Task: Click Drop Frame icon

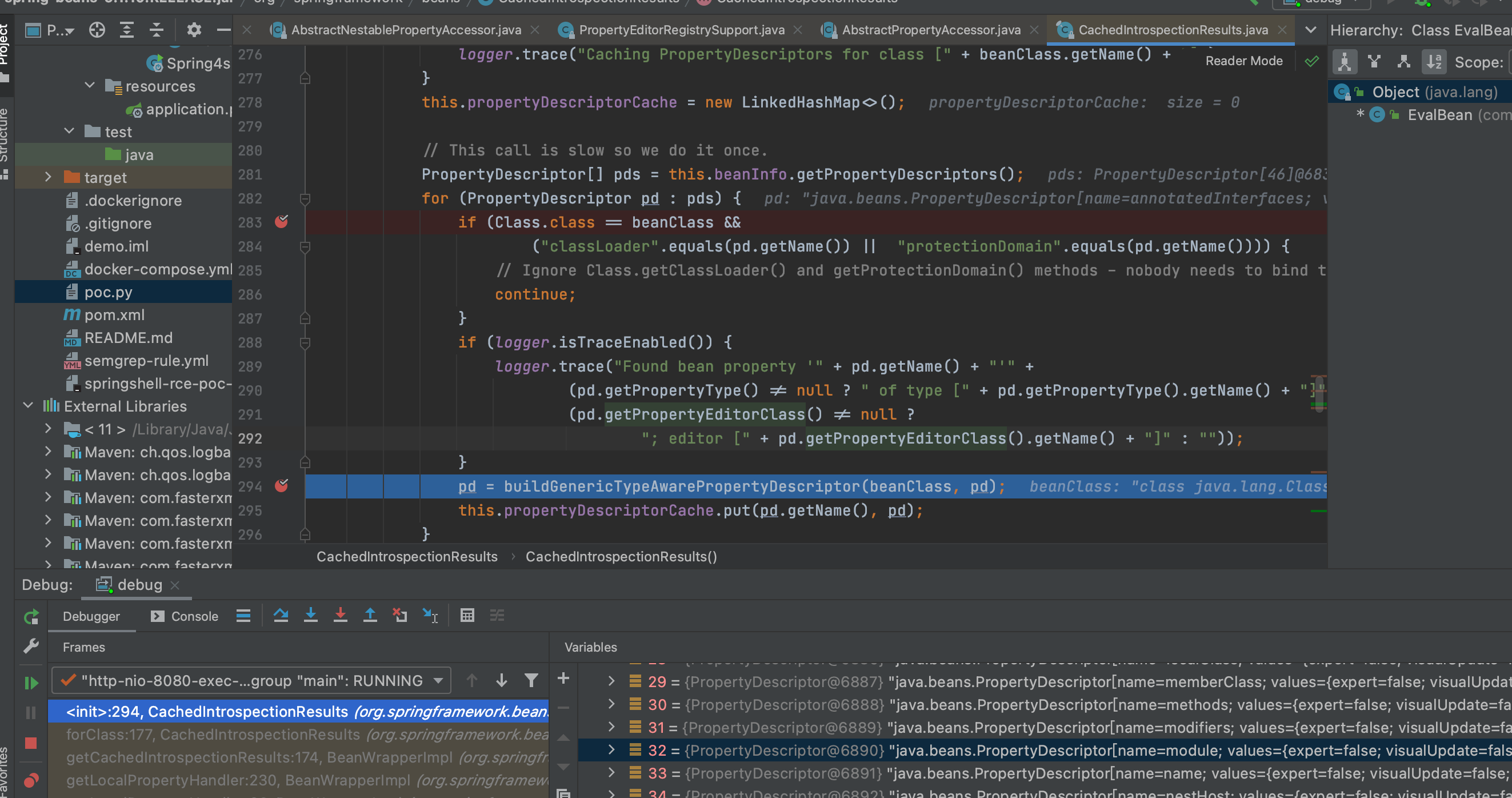Action: [x=400, y=616]
